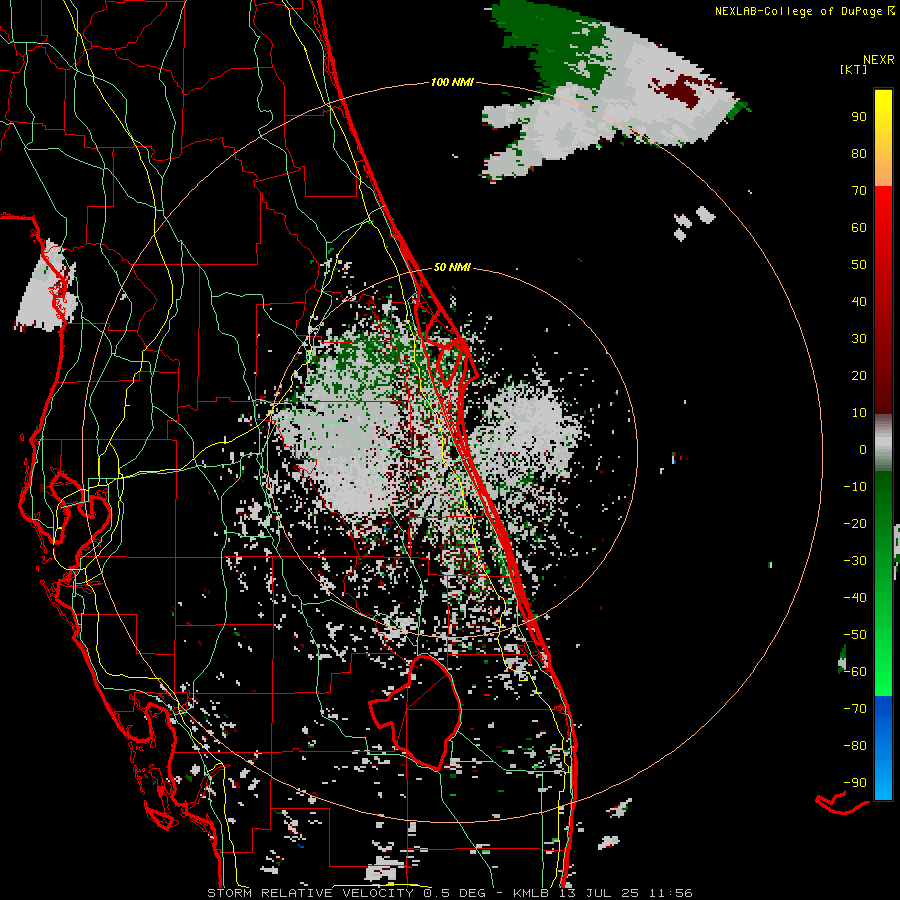Click the -20 value on velocity scale
900x900 pixels.
click(x=855, y=523)
